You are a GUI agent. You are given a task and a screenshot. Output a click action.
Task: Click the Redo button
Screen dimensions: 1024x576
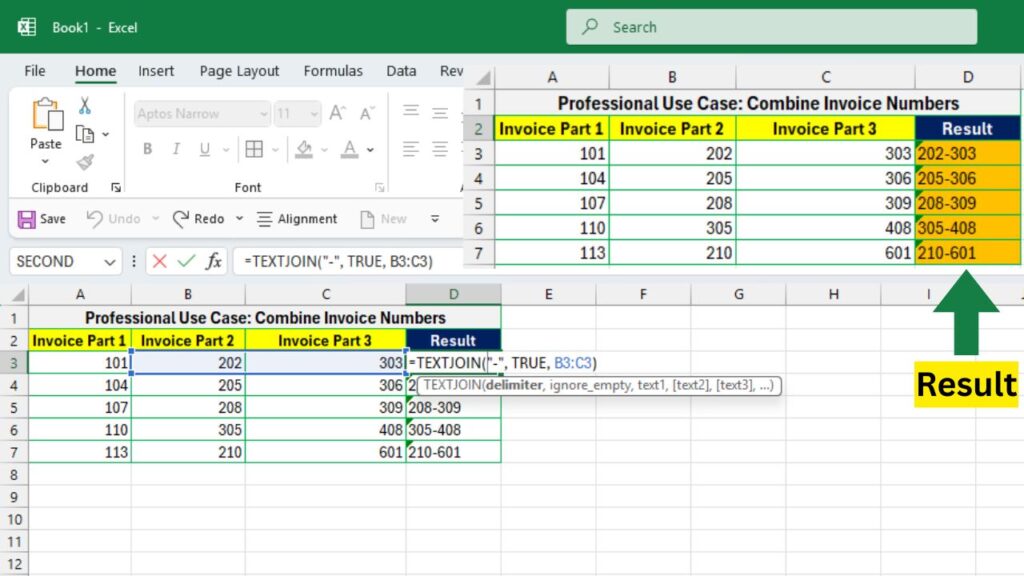199,219
